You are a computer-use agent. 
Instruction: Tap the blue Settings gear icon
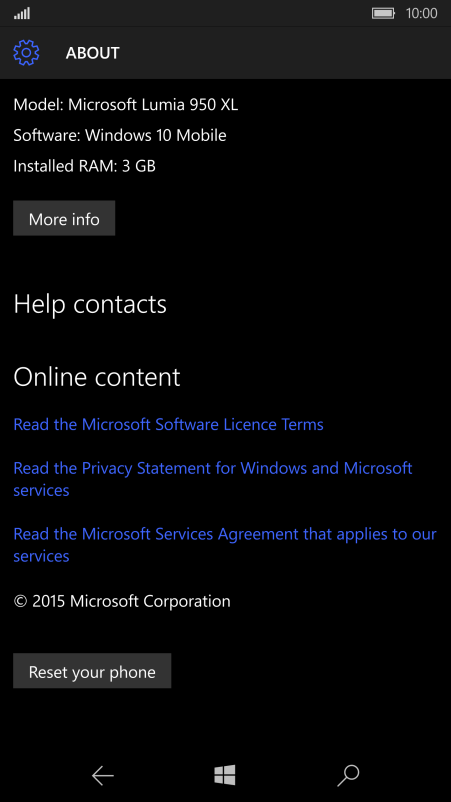coord(26,53)
